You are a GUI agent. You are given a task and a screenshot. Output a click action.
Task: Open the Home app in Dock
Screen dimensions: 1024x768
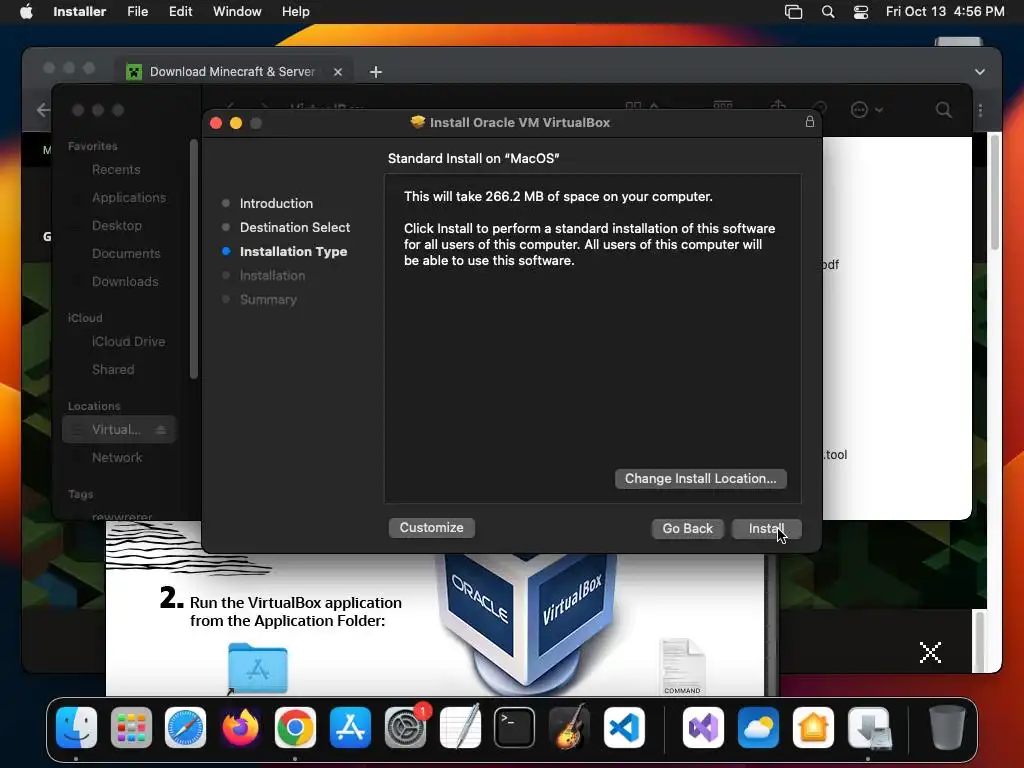[x=813, y=728]
